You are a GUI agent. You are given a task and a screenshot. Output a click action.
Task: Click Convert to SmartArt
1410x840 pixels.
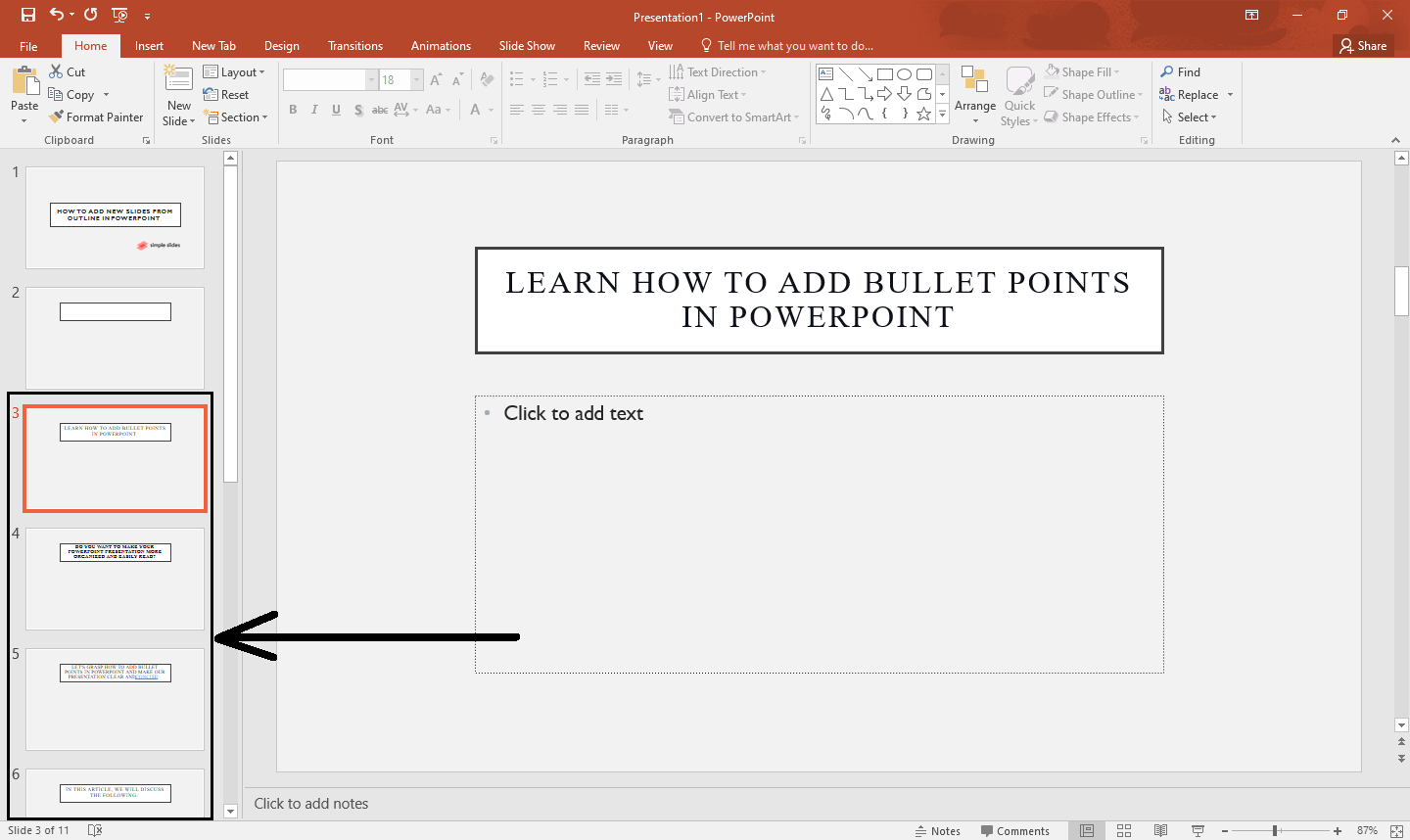pyautogui.click(x=733, y=117)
